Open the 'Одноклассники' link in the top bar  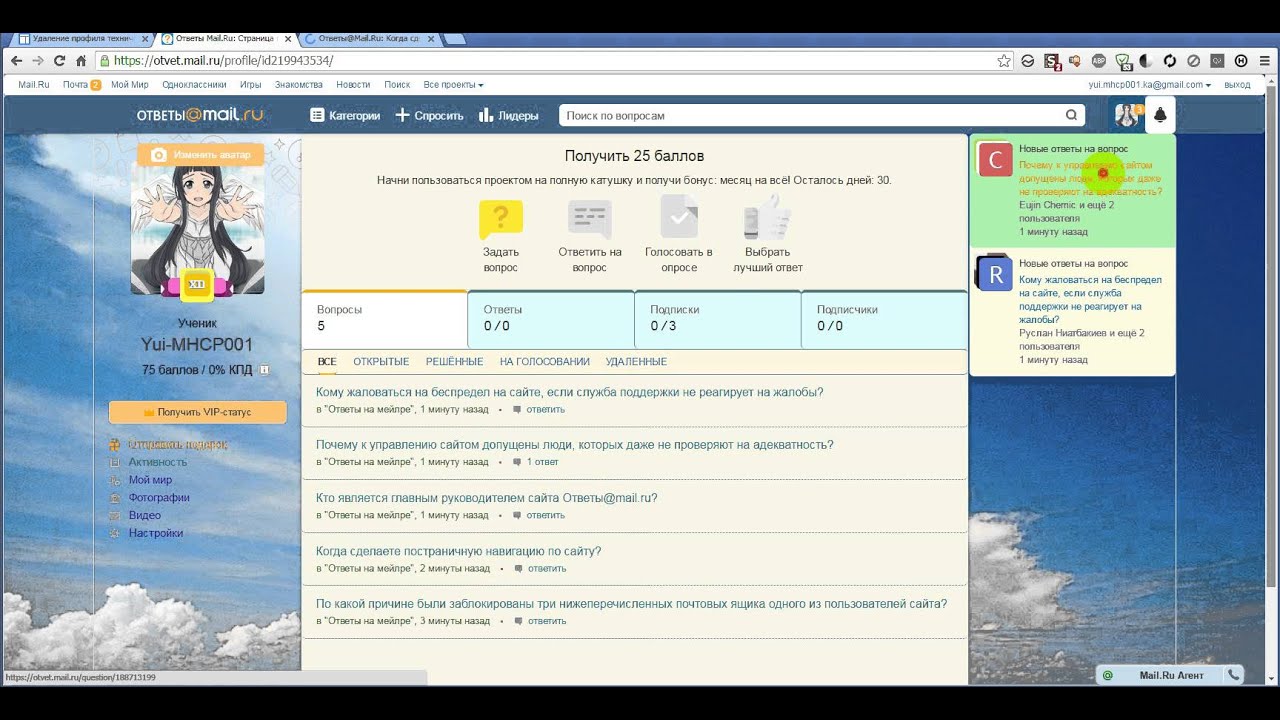(x=194, y=85)
